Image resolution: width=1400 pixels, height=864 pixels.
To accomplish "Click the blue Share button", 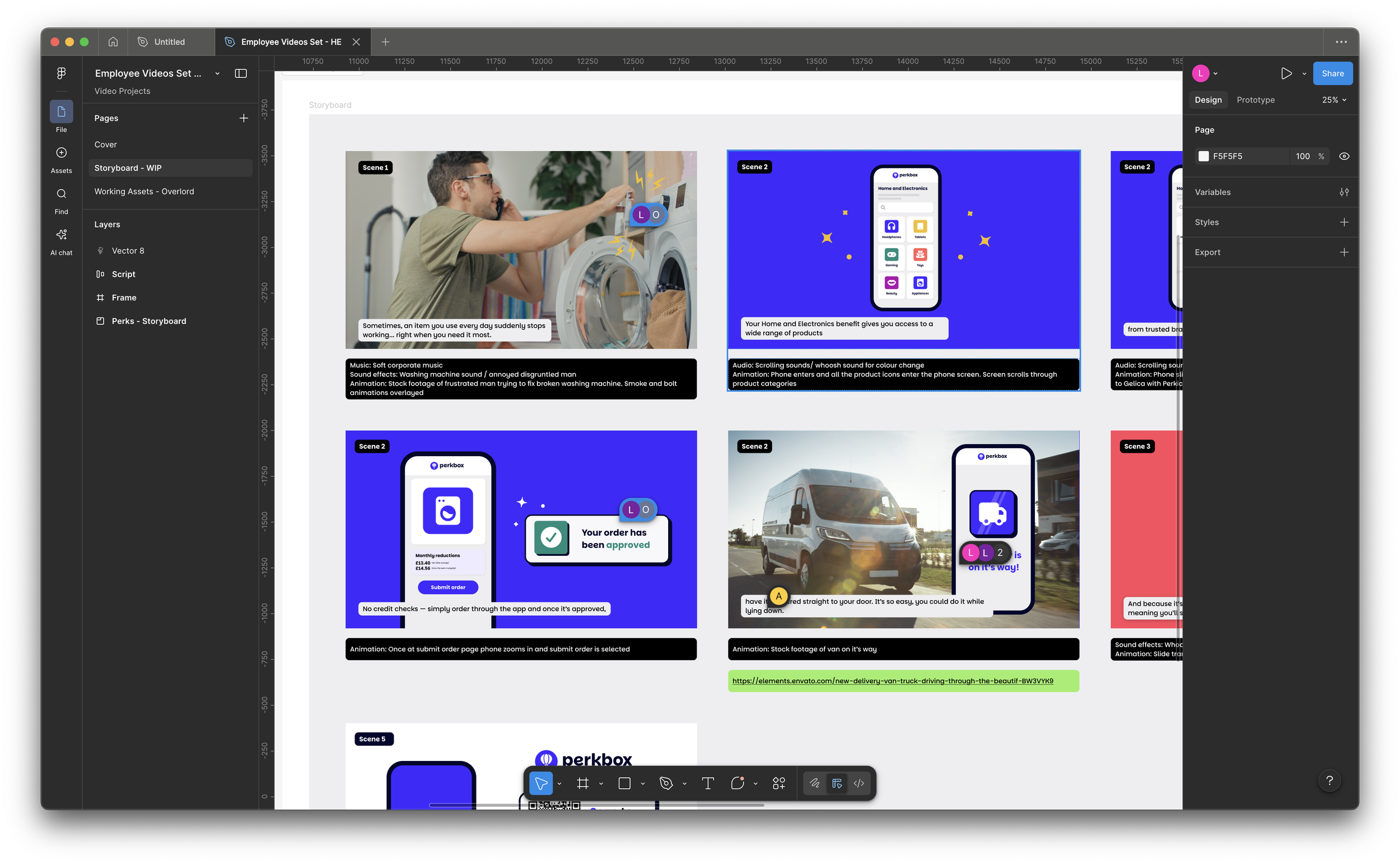I will (x=1332, y=74).
